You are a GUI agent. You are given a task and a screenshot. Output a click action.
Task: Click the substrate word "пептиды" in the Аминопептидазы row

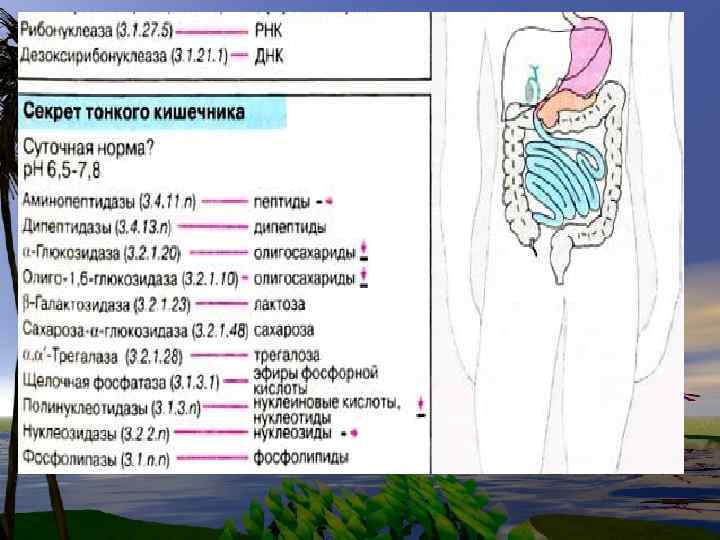click(281, 202)
